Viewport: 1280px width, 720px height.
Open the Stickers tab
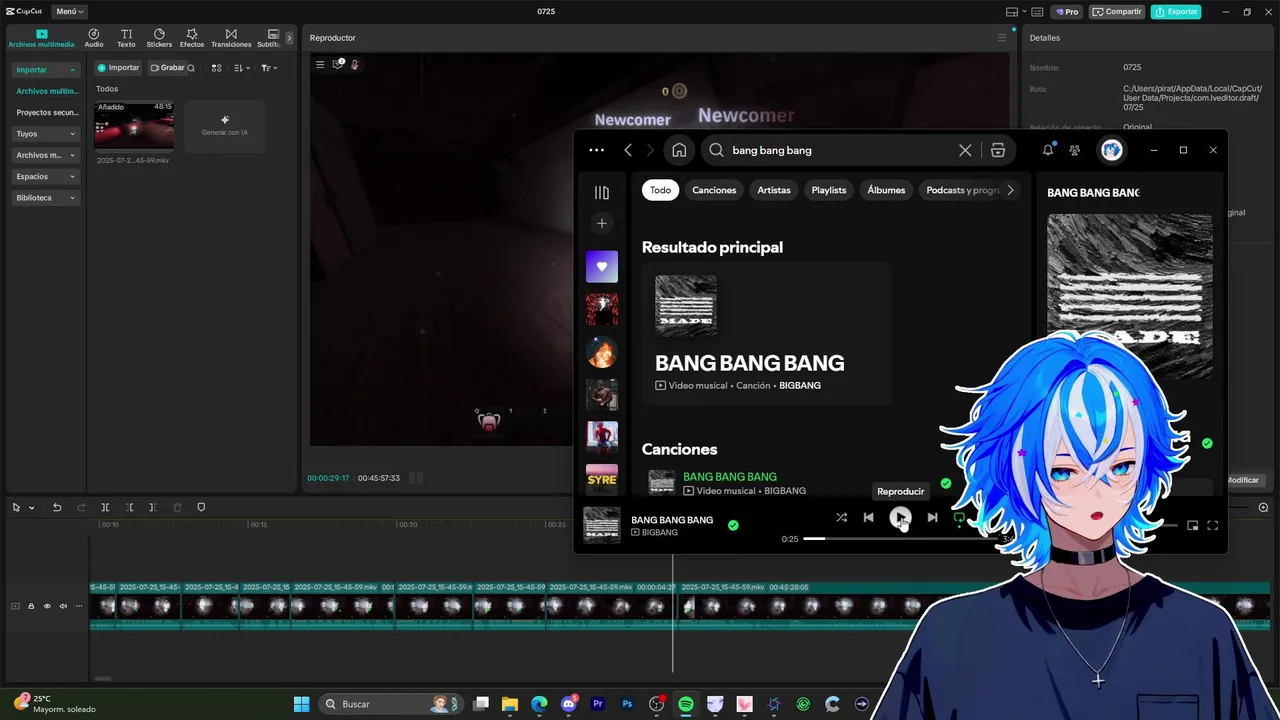click(159, 38)
